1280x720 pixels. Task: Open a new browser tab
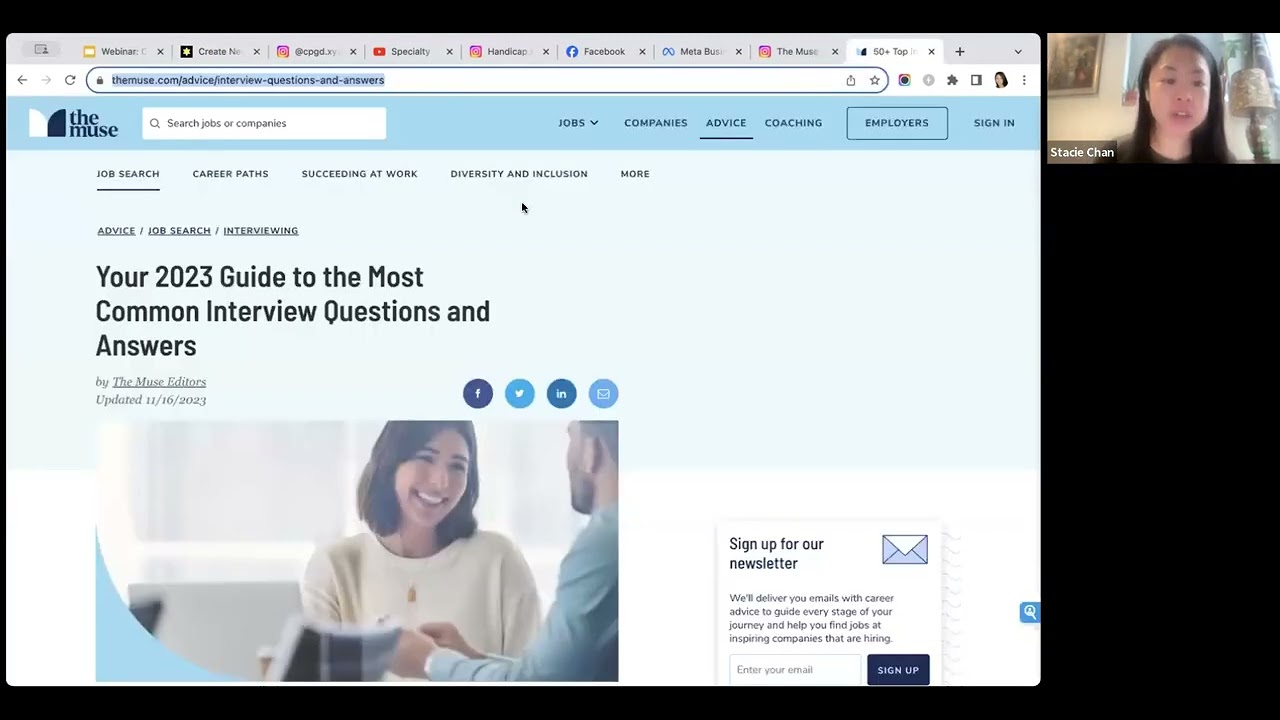960,51
